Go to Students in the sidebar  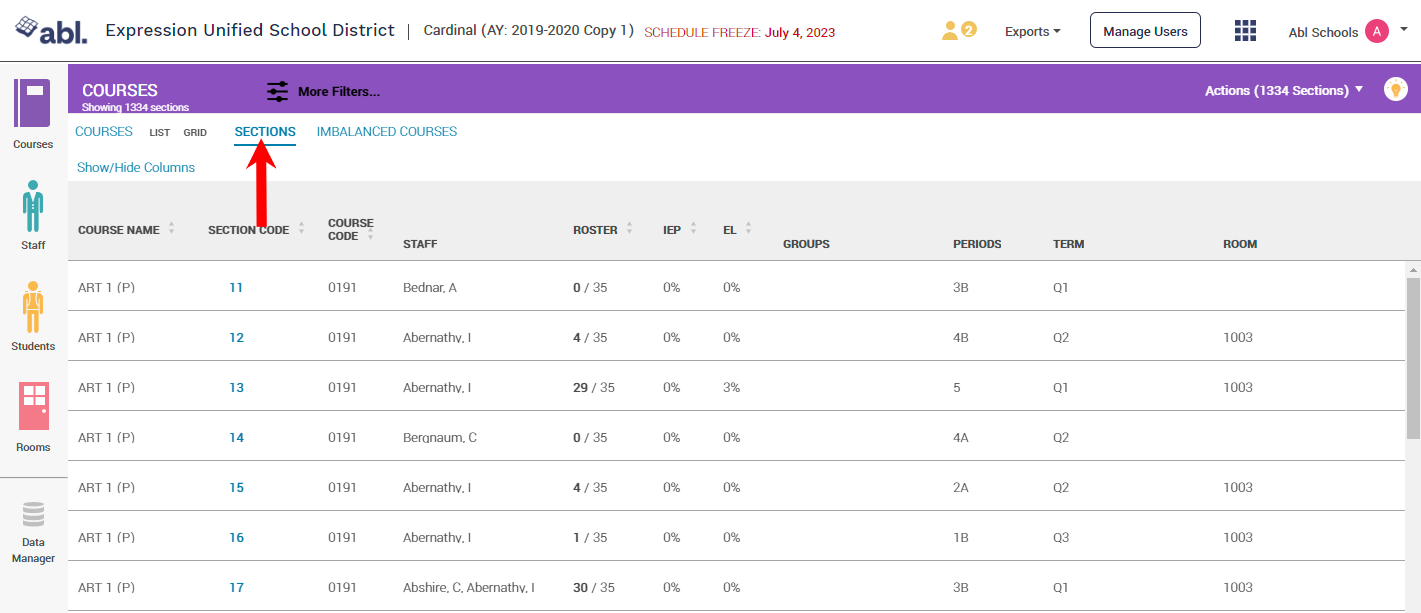(x=33, y=307)
